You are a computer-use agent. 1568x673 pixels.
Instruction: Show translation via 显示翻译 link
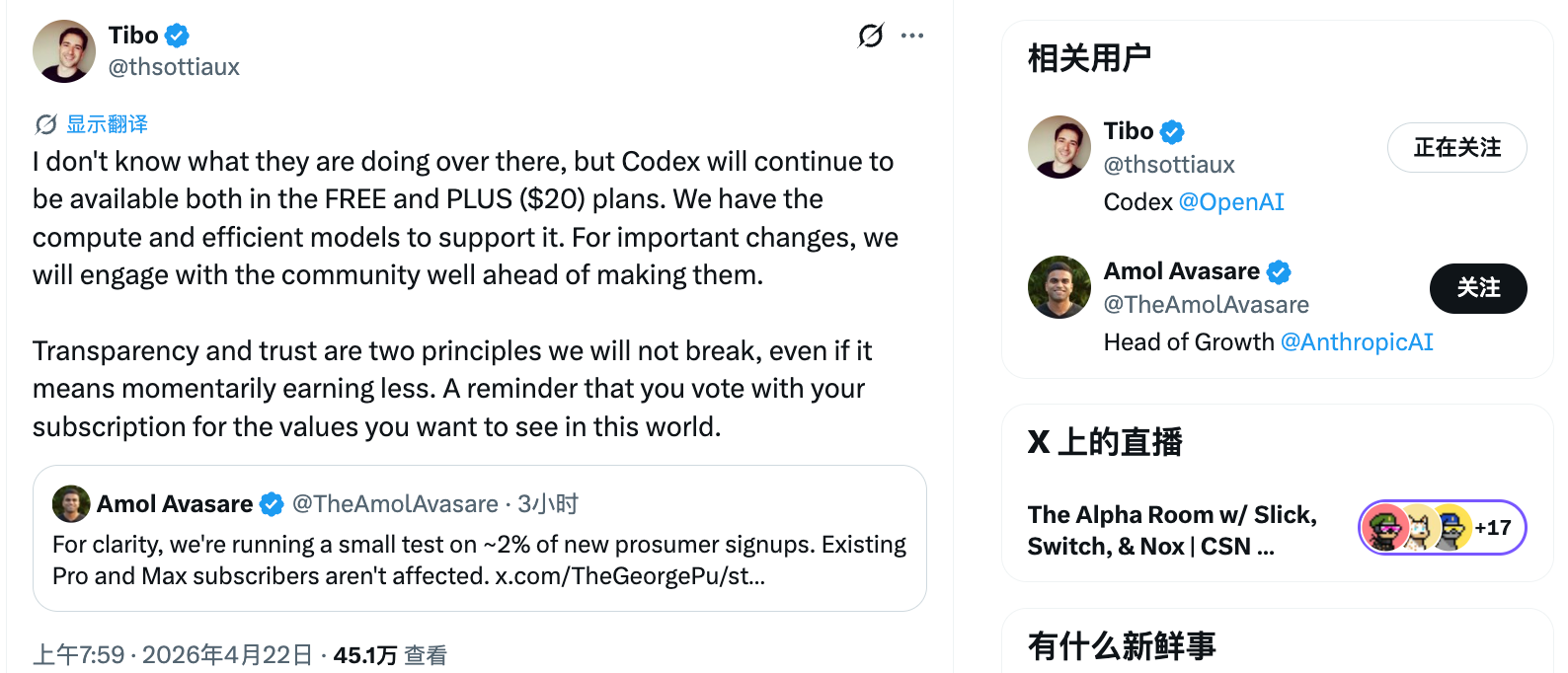107,124
